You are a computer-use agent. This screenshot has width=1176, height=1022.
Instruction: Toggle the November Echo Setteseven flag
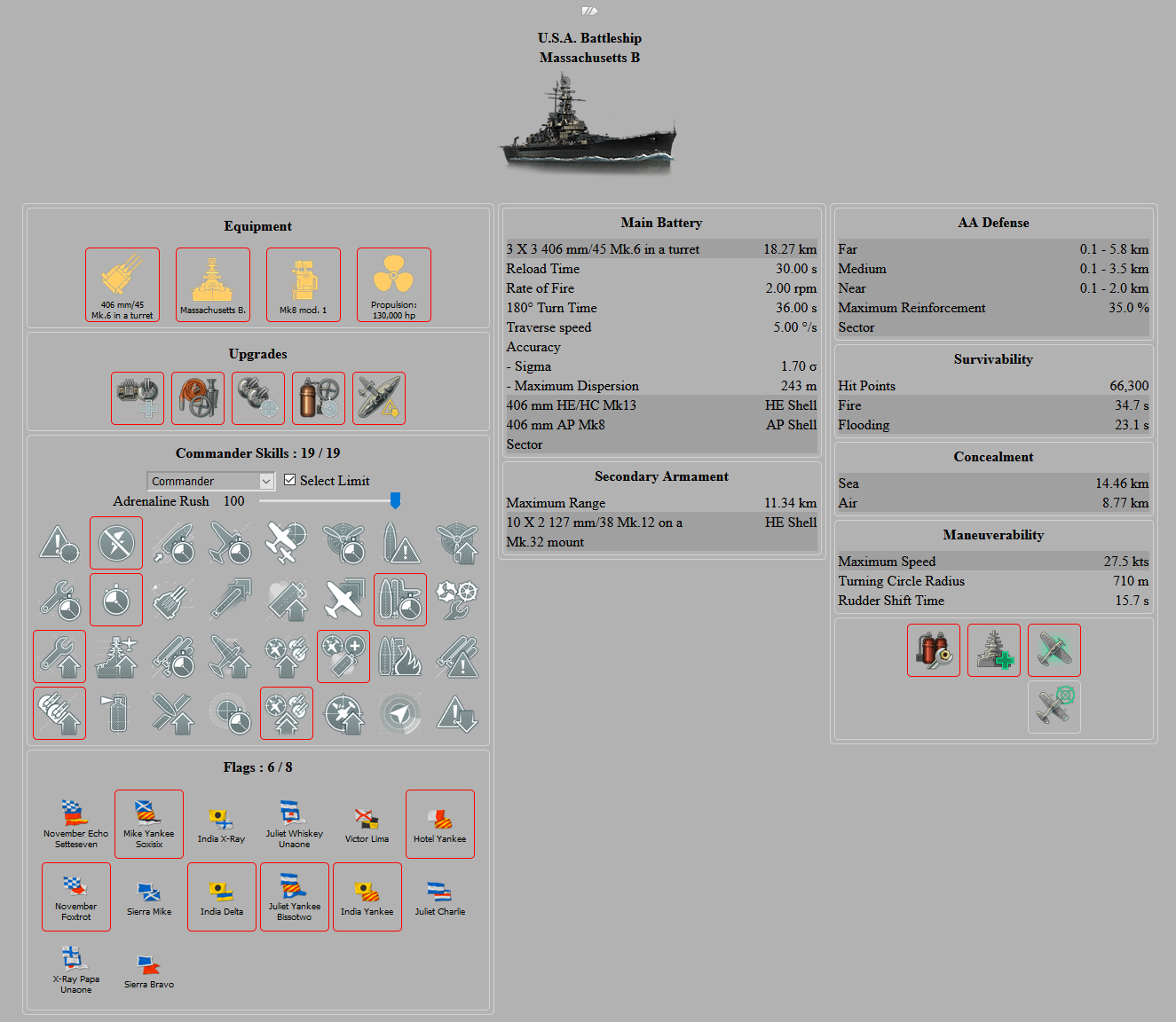(76, 824)
